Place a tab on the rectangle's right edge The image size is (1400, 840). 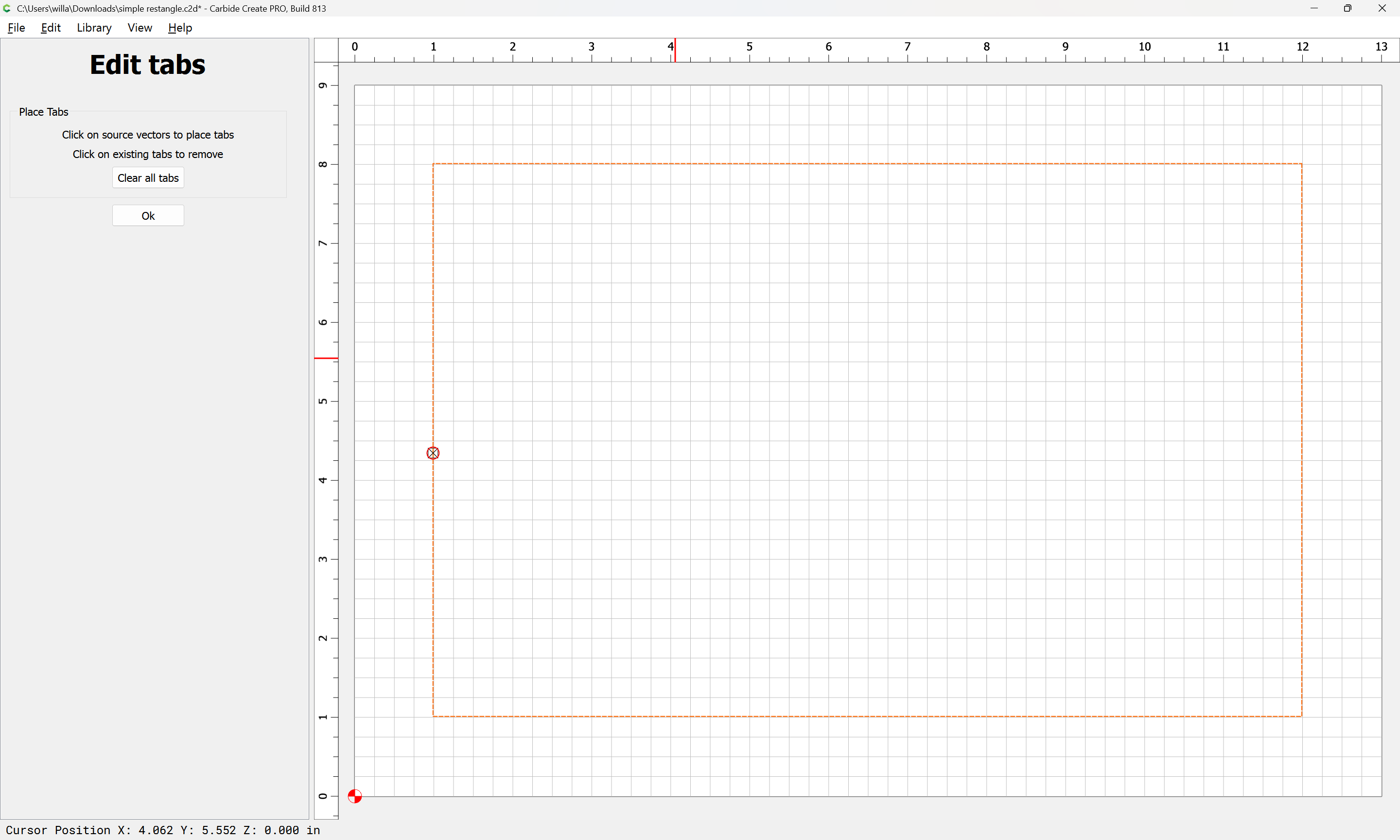pos(1301,440)
